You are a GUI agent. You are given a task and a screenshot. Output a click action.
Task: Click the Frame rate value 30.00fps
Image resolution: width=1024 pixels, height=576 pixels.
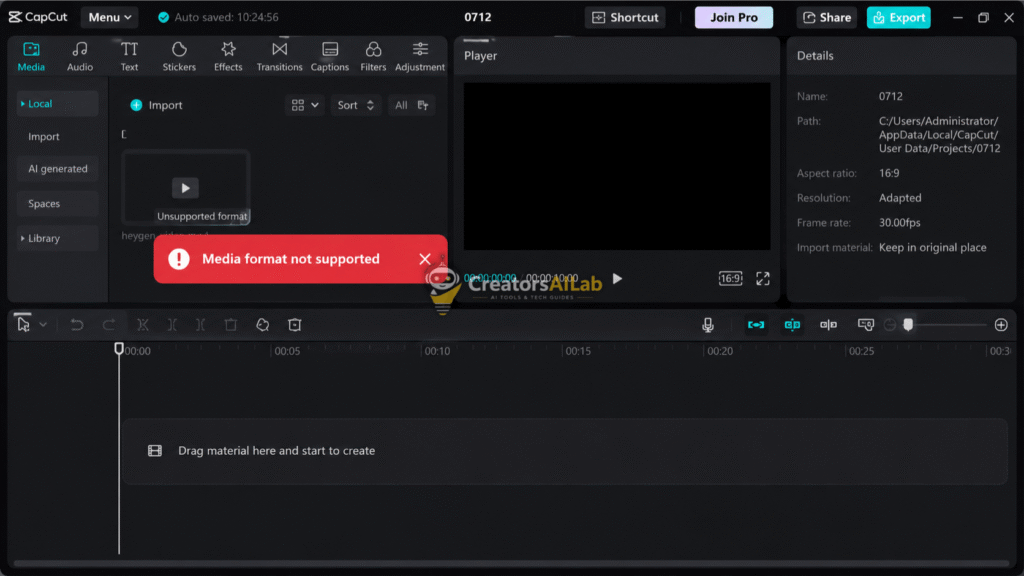(x=899, y=223)
